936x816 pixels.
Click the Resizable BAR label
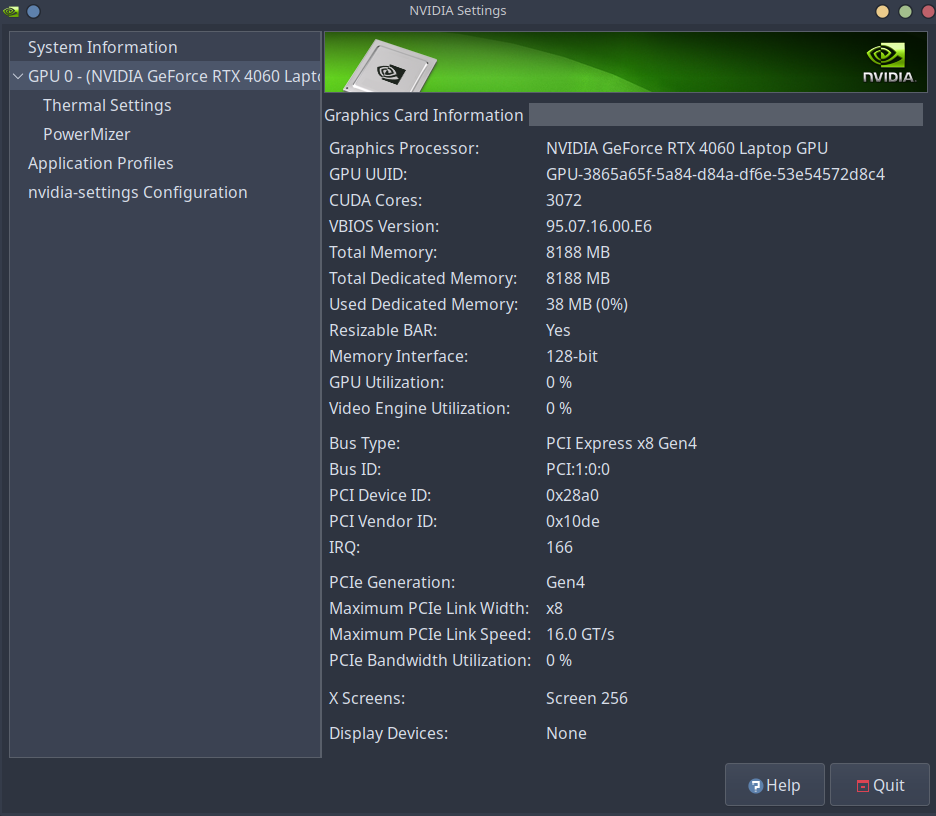tap(383, 330)
